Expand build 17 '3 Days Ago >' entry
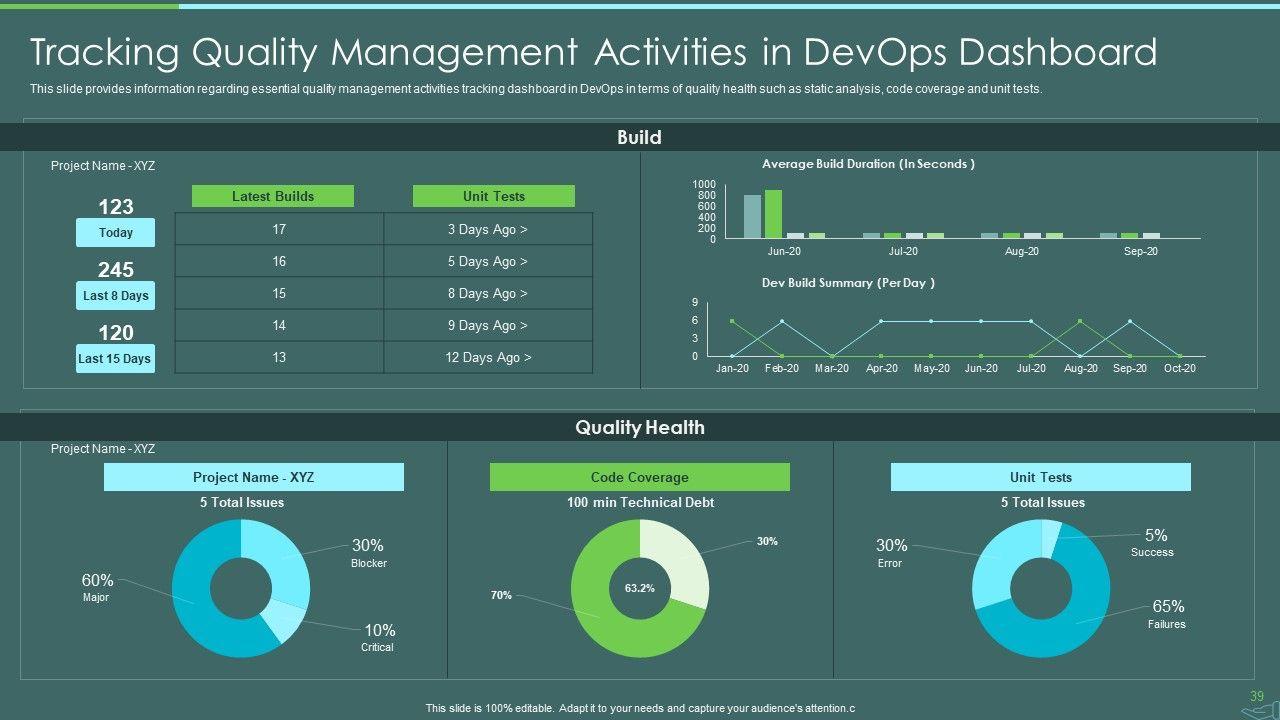The image size is (1280, 720). pos(488,229)
